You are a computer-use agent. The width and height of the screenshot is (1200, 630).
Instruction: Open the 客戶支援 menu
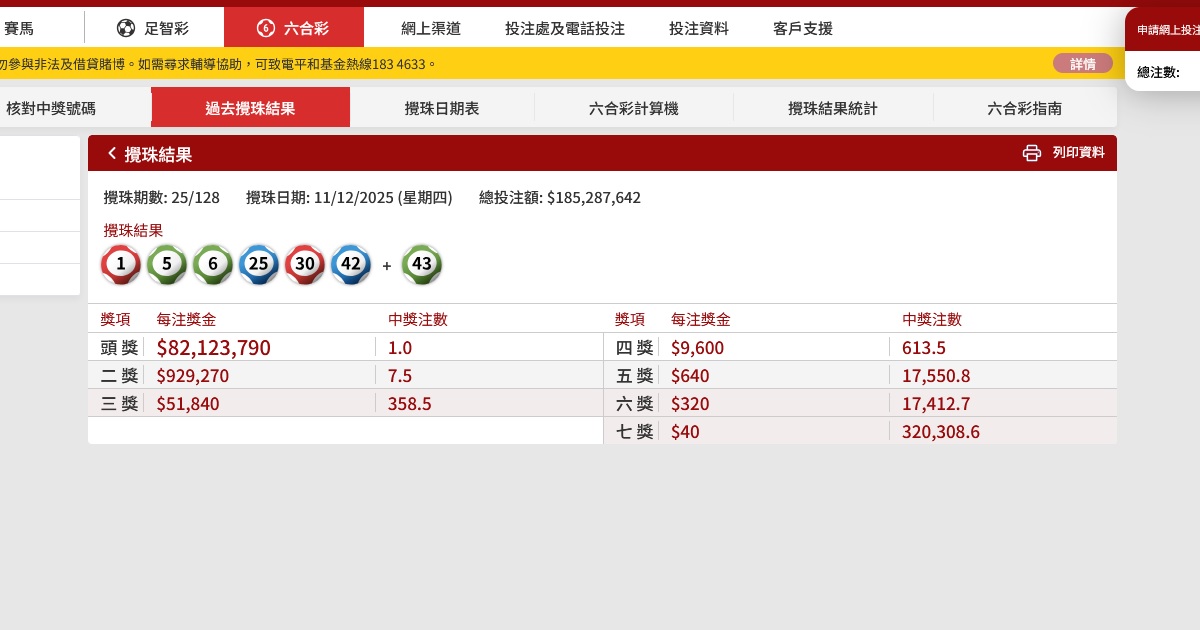point(803,28)
